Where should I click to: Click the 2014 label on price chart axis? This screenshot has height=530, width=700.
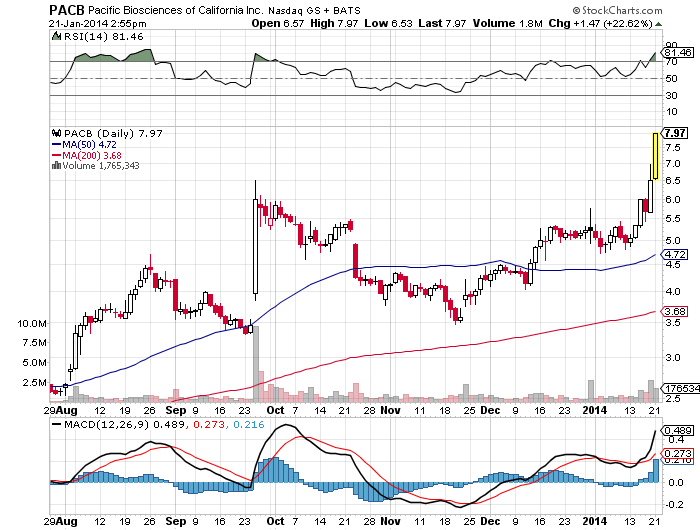(x=595, y=410)
